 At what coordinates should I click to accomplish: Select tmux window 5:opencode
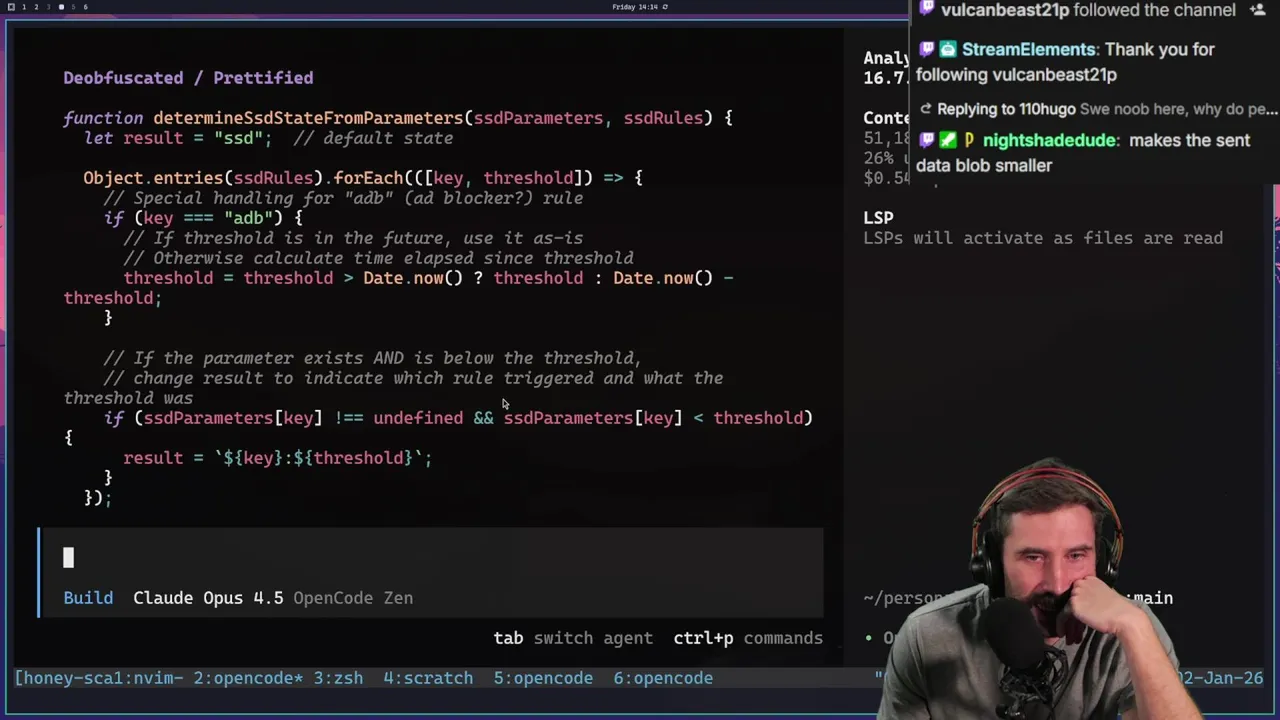click(x=543, y=678)
